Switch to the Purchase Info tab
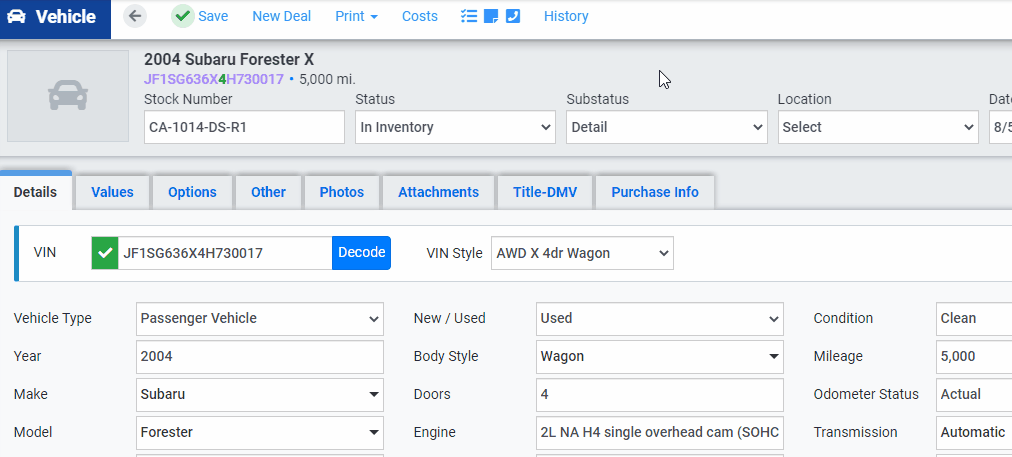 click(x=655, y=192)
